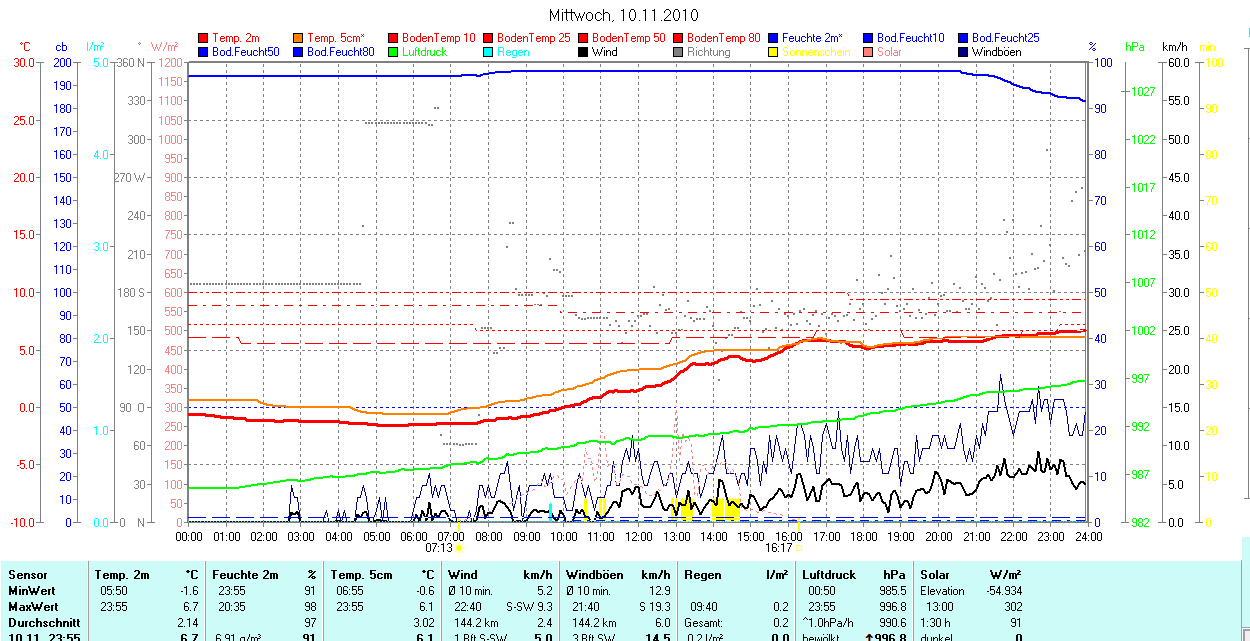Click the sunset marker at 16:17

pos(798,547)
